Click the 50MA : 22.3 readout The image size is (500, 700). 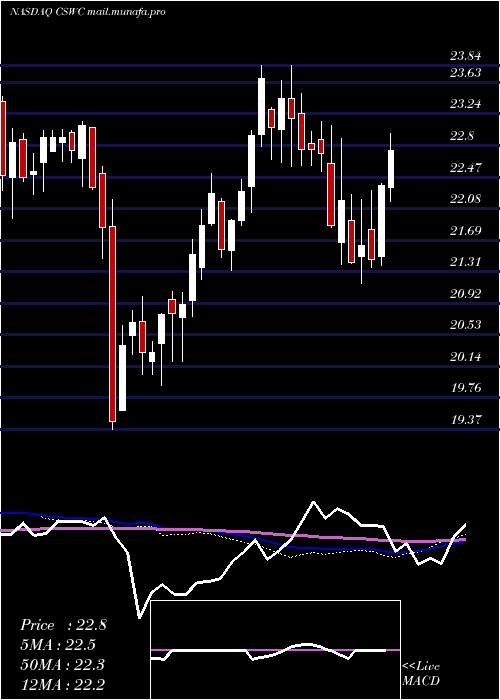[x=62, y=664]
